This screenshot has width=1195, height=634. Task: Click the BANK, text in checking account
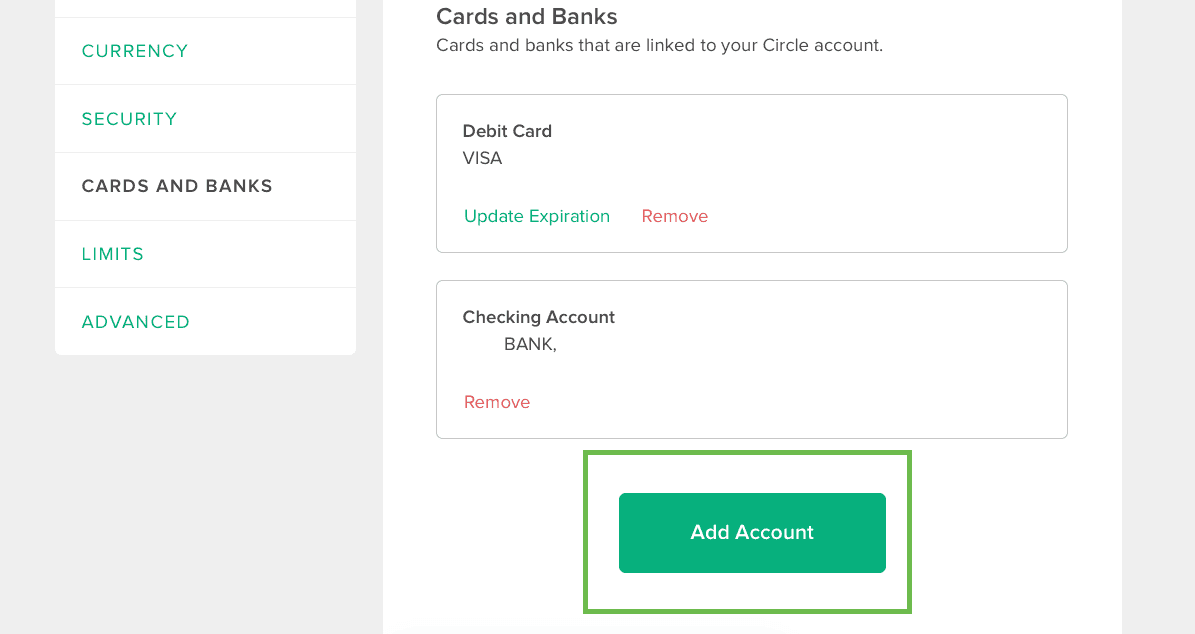[530, 344]
